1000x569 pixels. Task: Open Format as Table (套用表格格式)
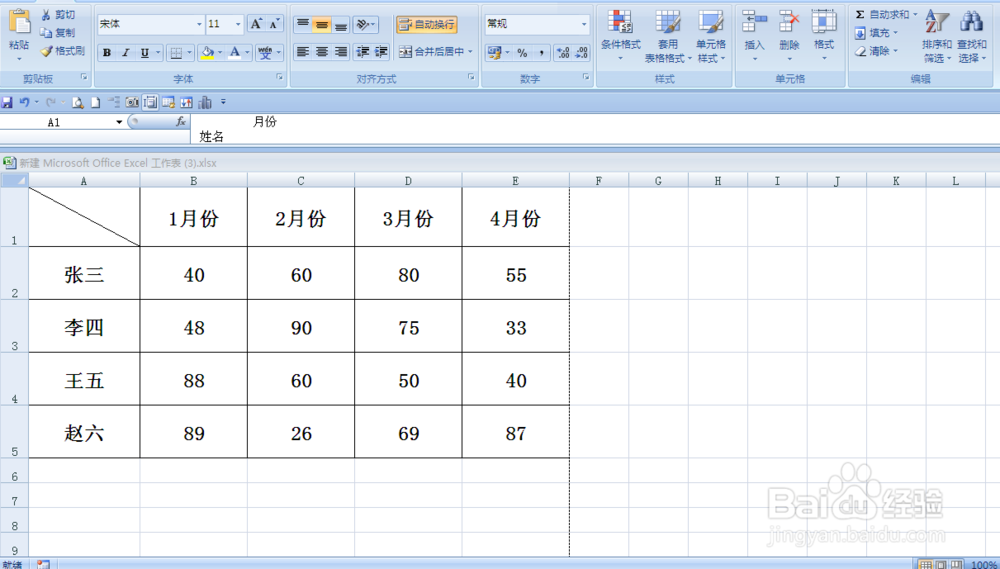668,36
